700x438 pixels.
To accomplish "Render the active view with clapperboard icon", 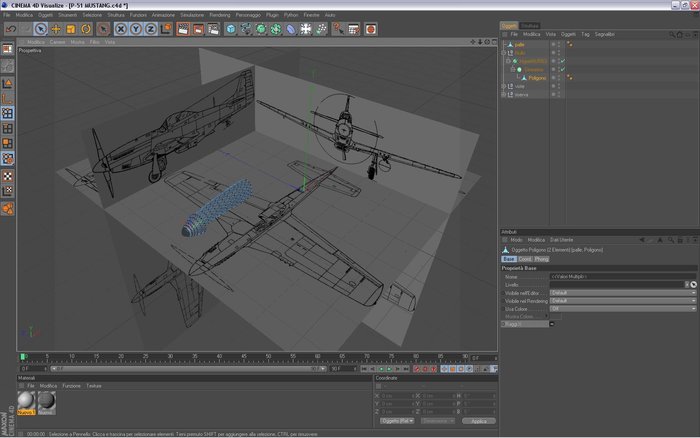I will 183,29.
